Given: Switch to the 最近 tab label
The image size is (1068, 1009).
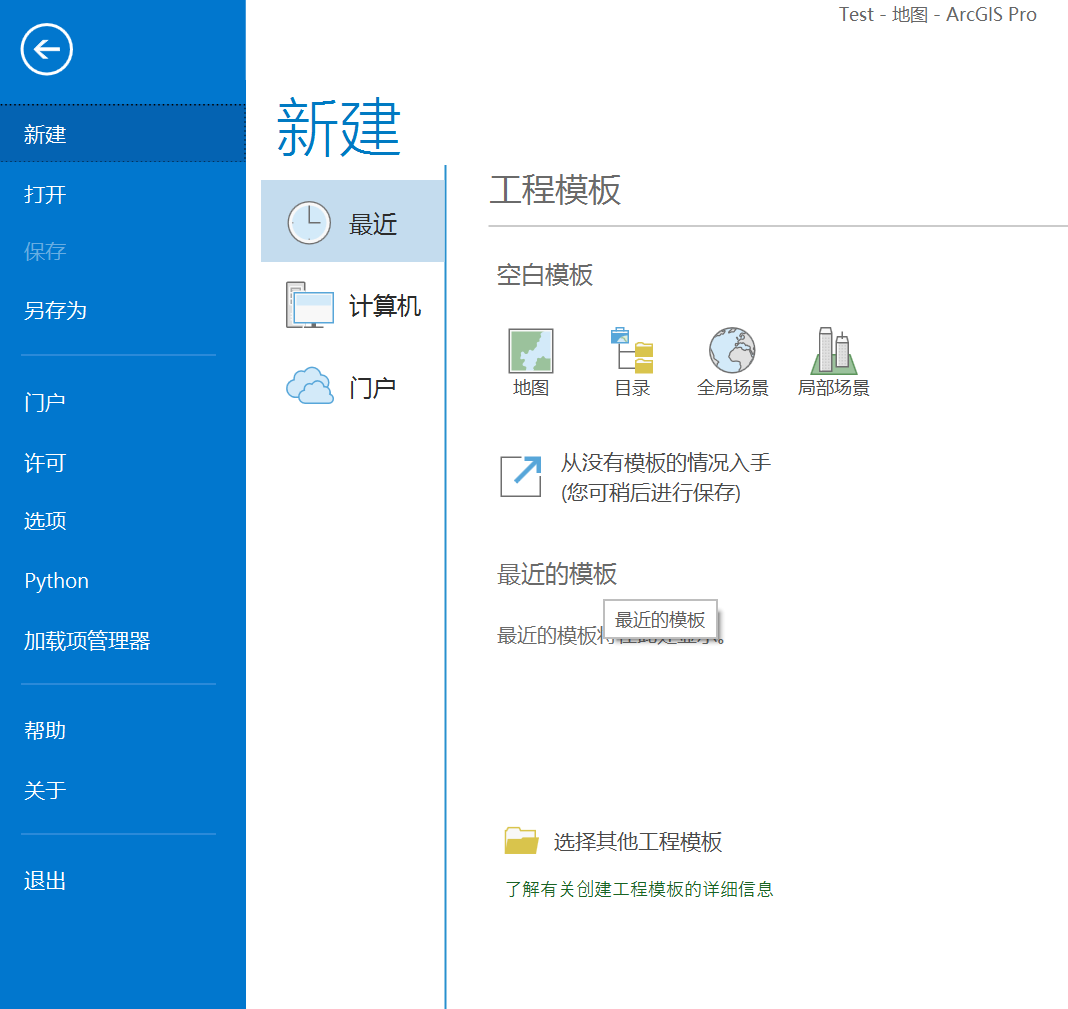Looking at the screenshot, I should point(373,224).
